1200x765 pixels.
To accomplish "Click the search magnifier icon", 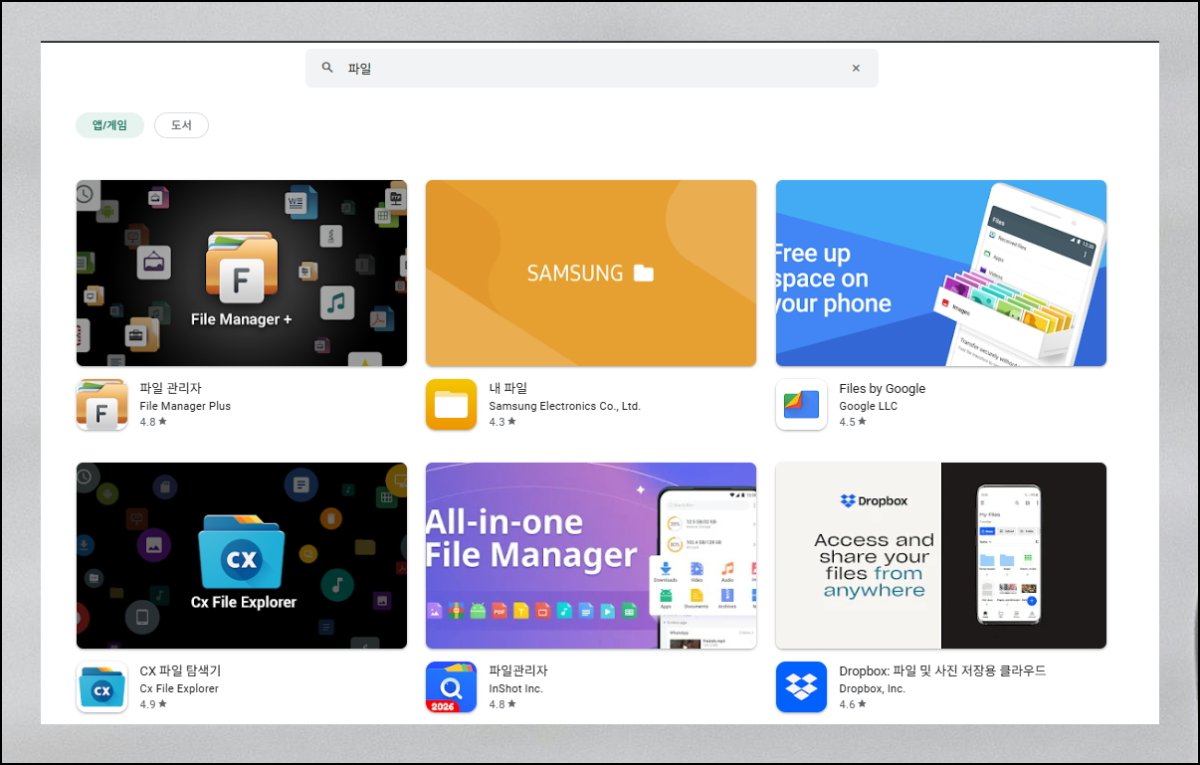I will [x=327, y=68].
